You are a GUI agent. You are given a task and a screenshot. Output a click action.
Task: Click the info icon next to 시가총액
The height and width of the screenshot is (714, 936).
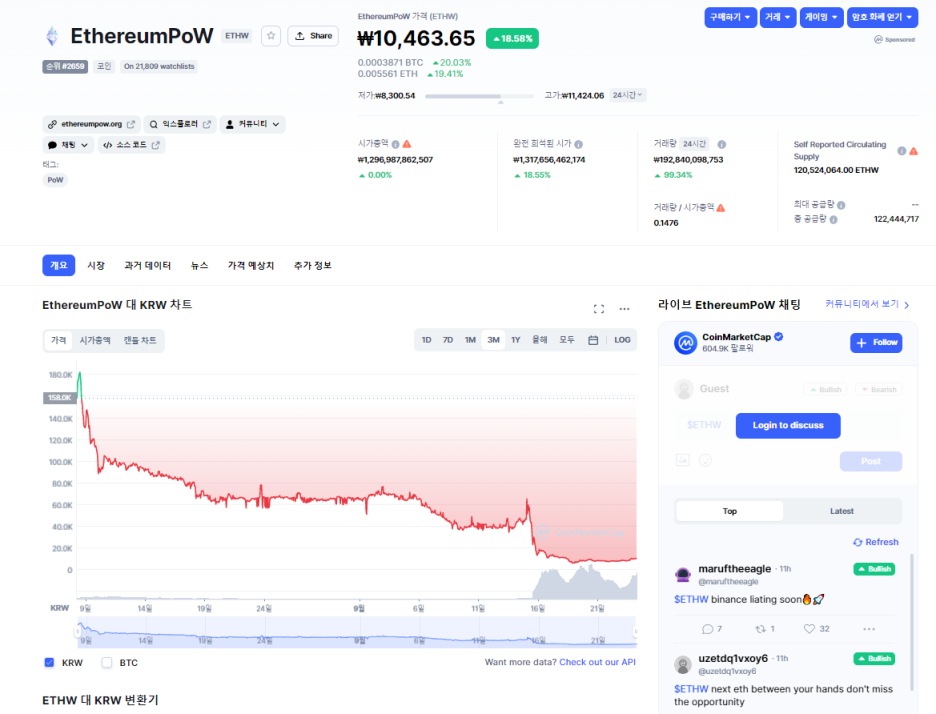(395, 144)
